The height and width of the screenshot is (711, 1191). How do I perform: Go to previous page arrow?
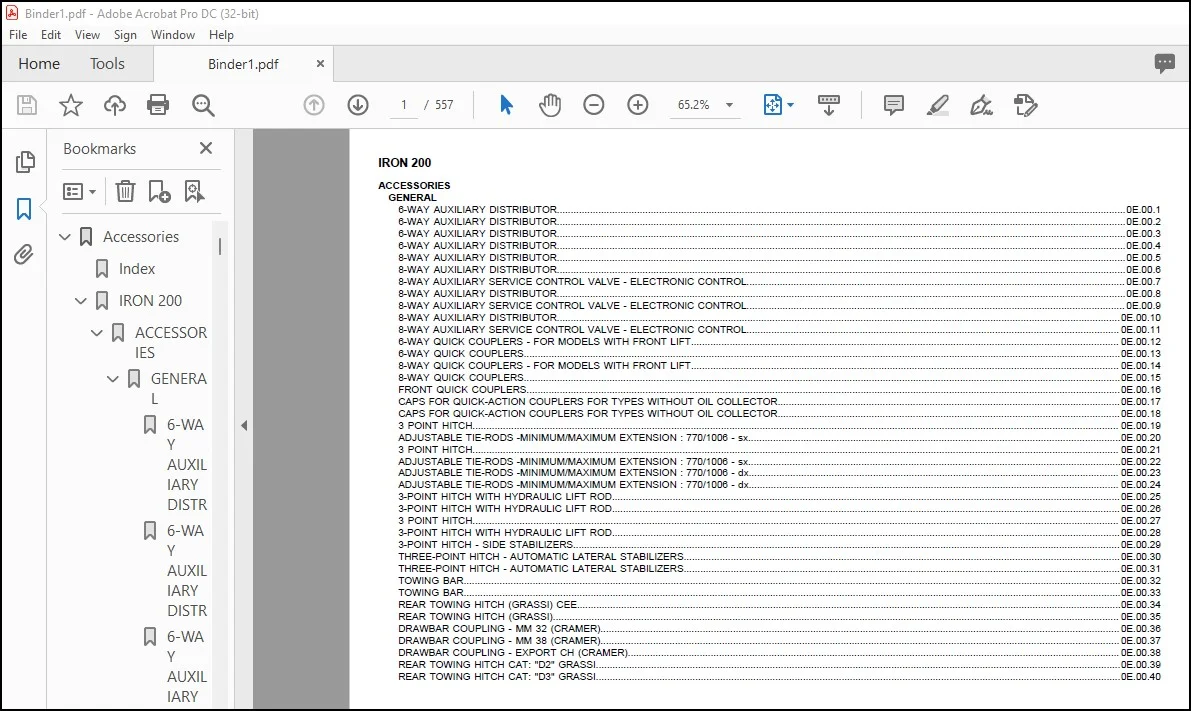click(314, 105)
